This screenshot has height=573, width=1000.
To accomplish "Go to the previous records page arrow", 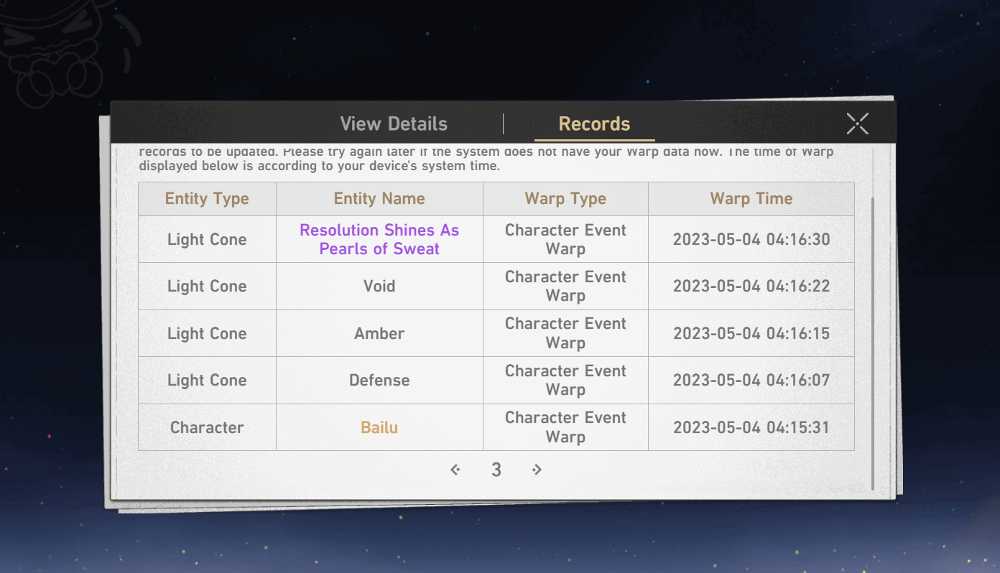I will point(455,470).
